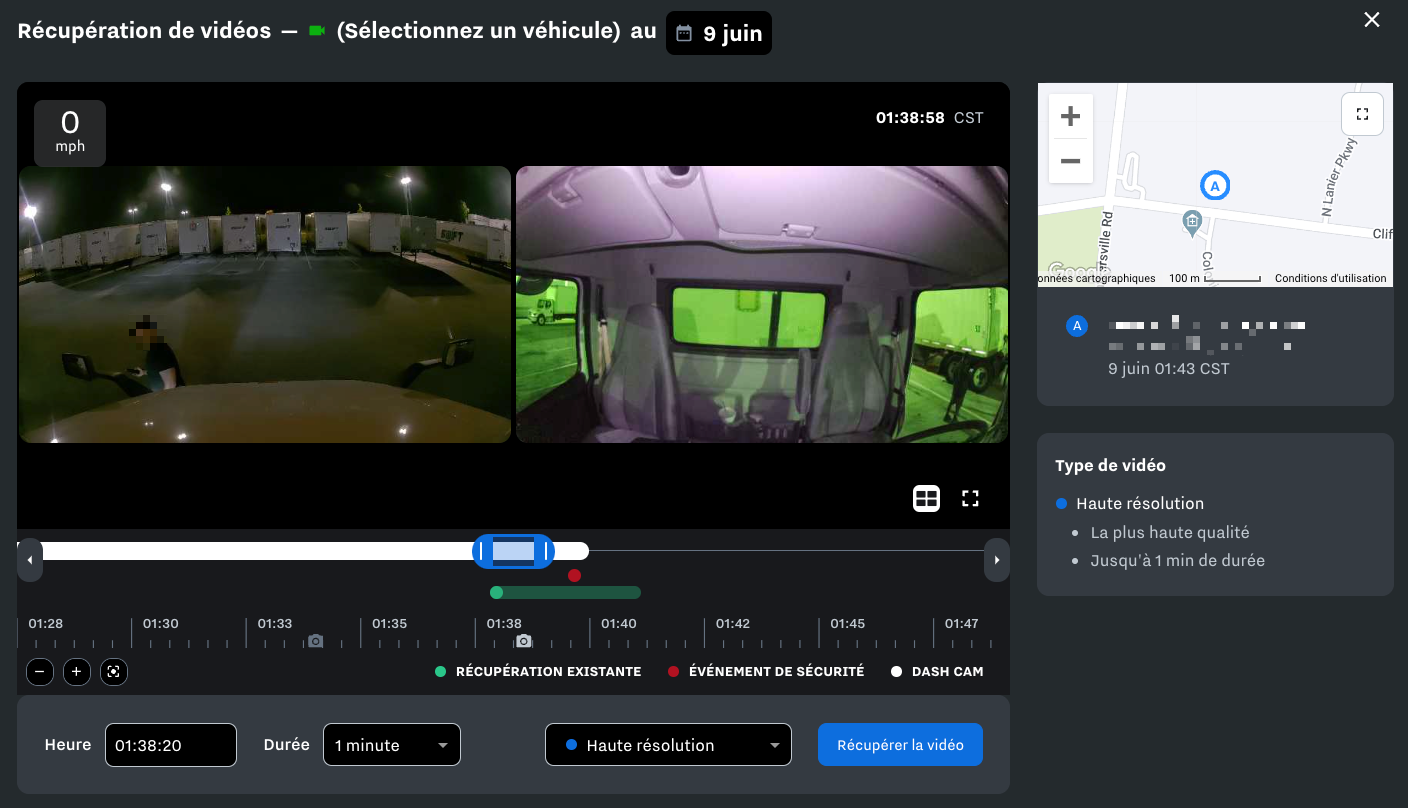The width and height of the screenshot is (1408, 808).
Task: Enter fullscreen video mode
Action: pyautogui.click(x=969, y=498)
